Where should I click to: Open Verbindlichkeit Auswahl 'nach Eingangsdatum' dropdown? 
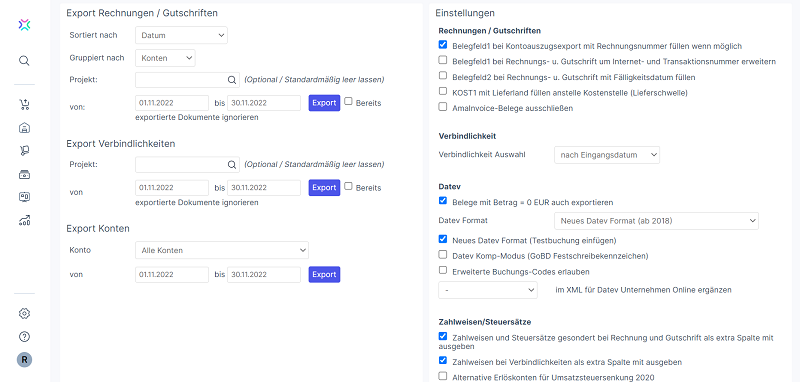pyautogui.click(x=607, y=155)
